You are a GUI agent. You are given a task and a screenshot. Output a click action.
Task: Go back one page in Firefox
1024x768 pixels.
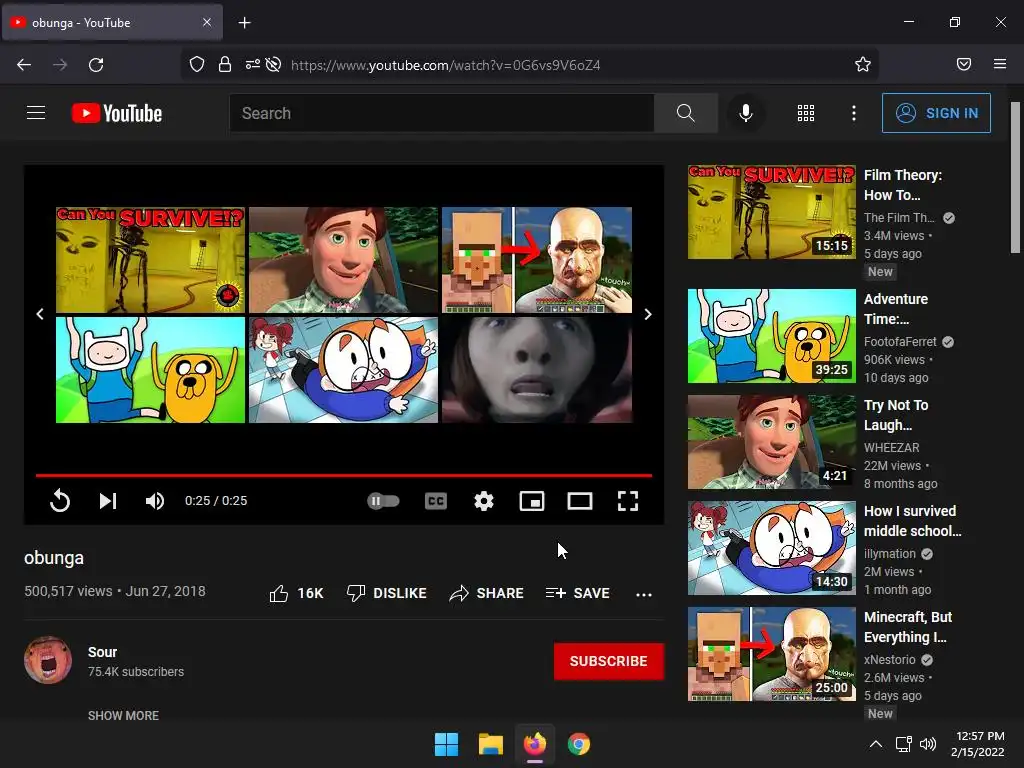pos(24,65)
